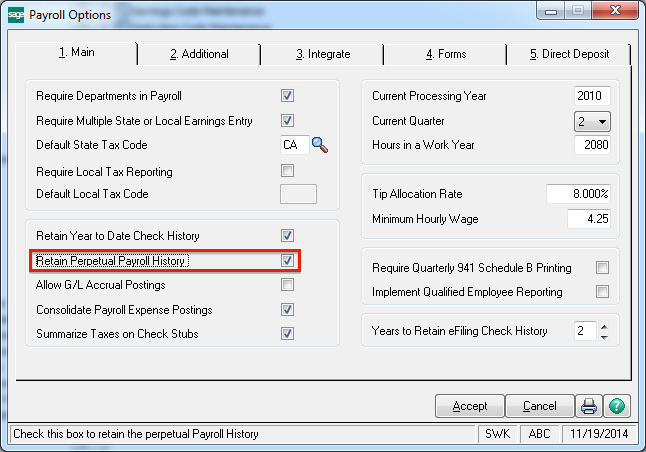Toggle Require Departments in Payroll checkbox
Viewport: 646px width, 452px height.
click(288, 96)
